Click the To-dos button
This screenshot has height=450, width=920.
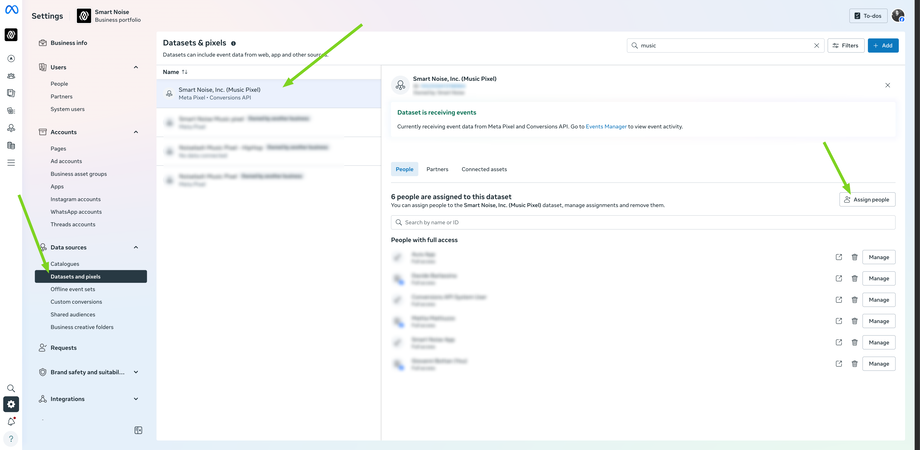click(x=868, y=16)
